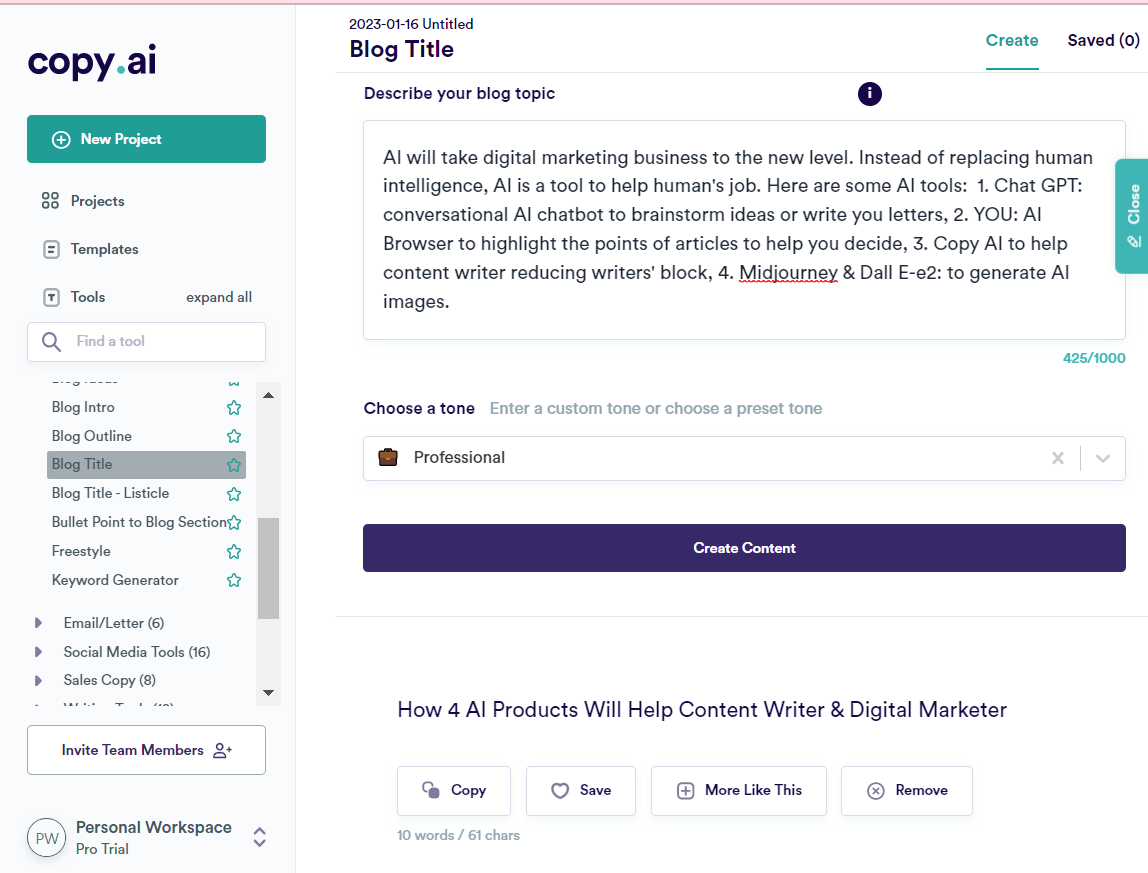Click the tools list scrollbar thumb
Viewport: 1148px width, 873px height.
tap(269, 568)
